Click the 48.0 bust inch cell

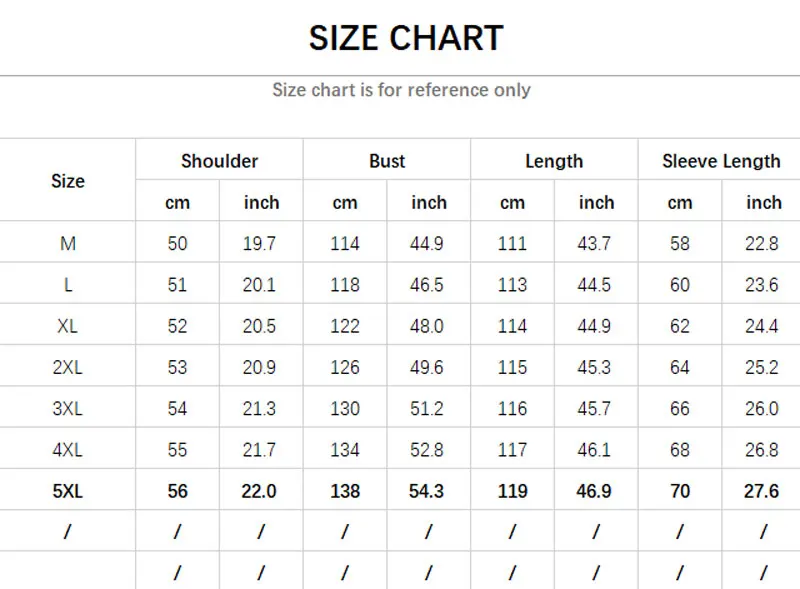coord(428,326)
